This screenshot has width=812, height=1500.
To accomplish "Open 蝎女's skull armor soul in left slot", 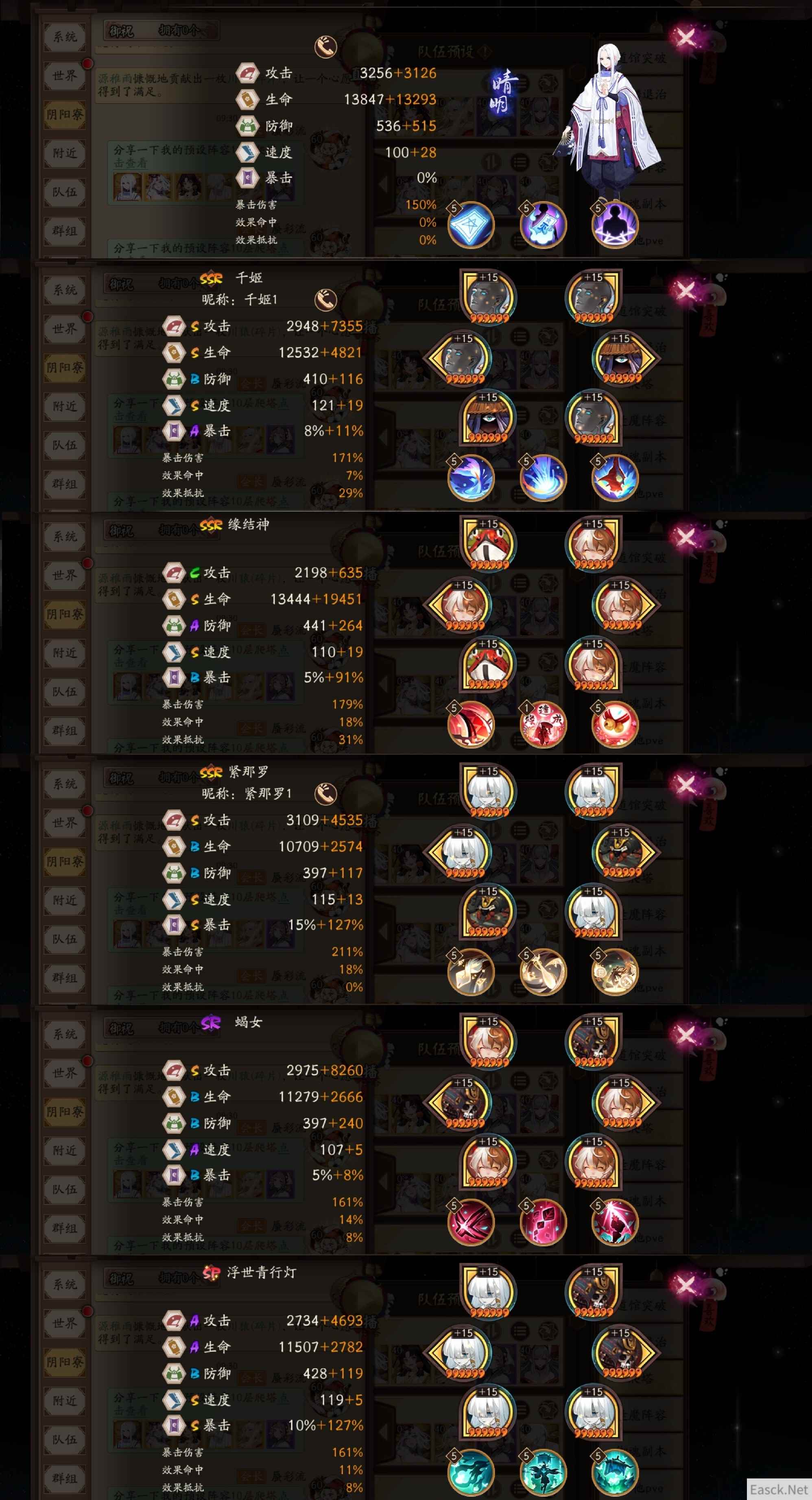I will coord(460,1102).
